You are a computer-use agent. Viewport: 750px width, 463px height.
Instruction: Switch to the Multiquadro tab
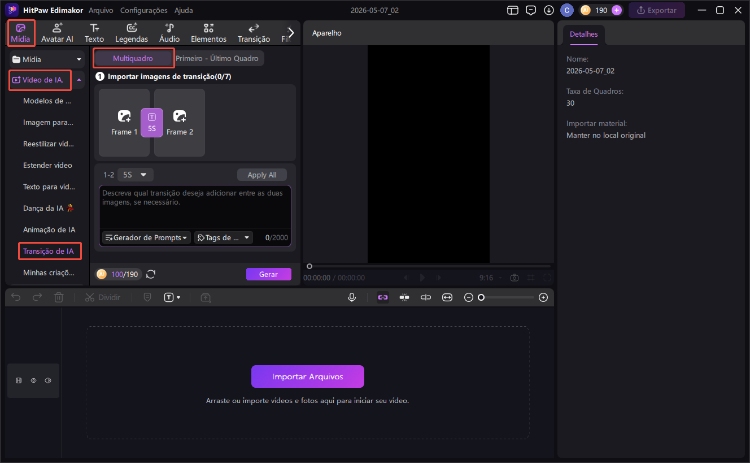133,58
